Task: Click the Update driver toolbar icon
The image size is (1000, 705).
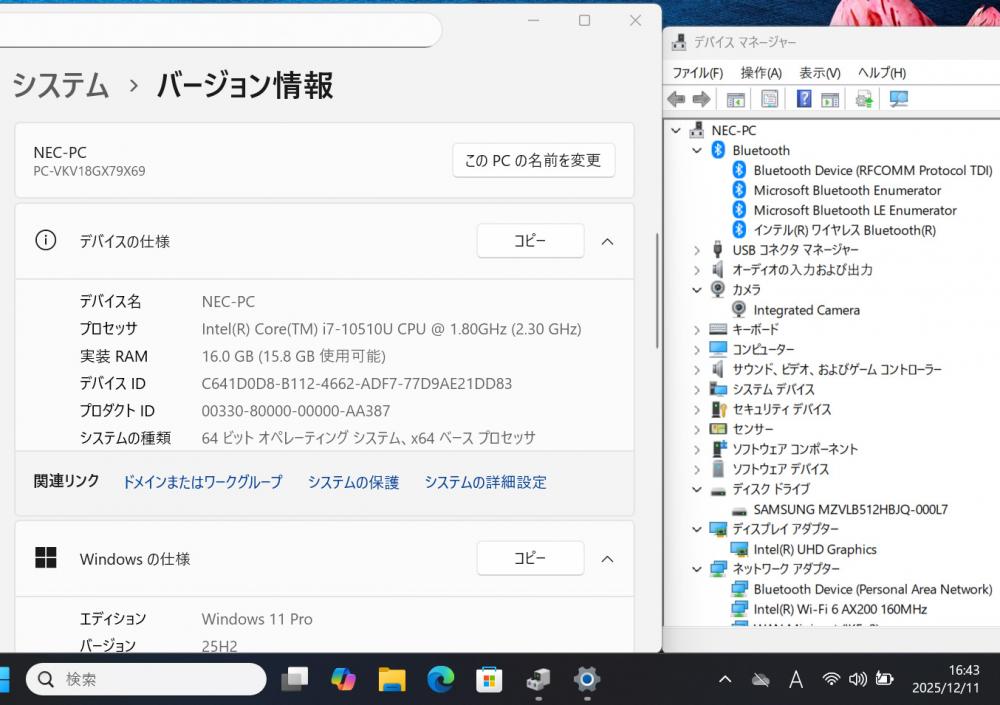Action: click(x=864, y=99)
